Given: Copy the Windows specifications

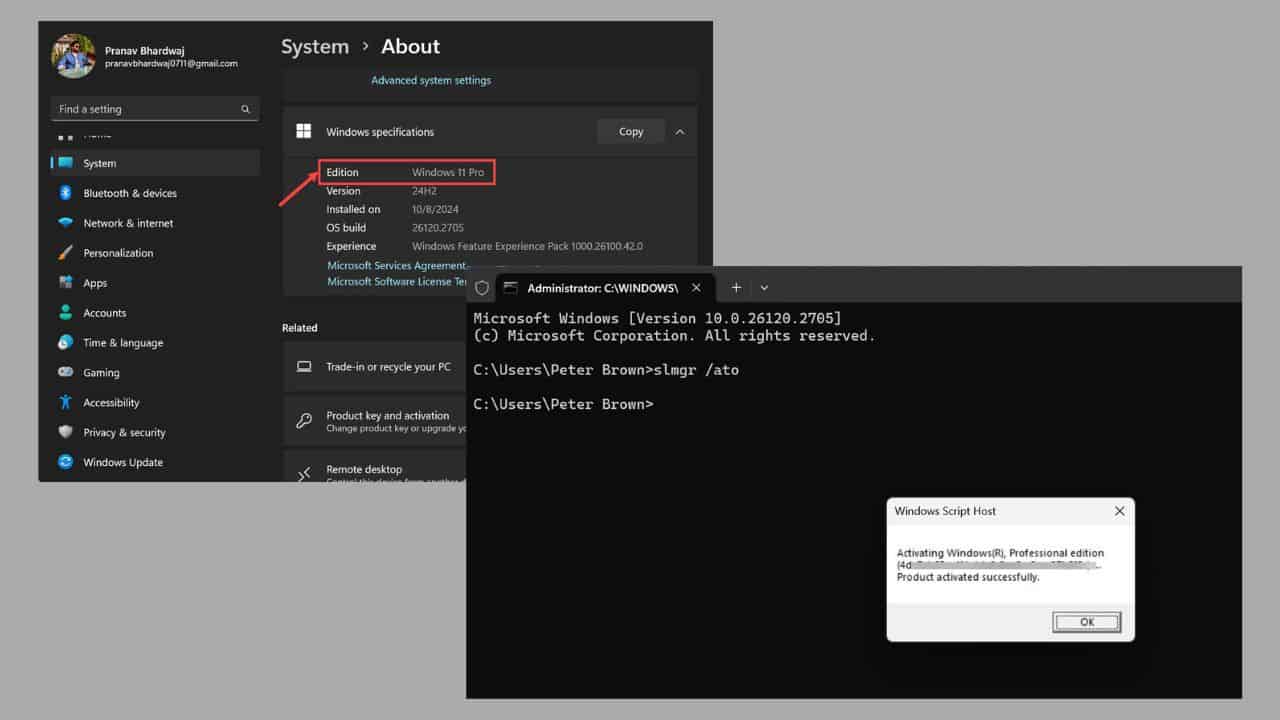Looking at the screenshot, I should point(631,131).
